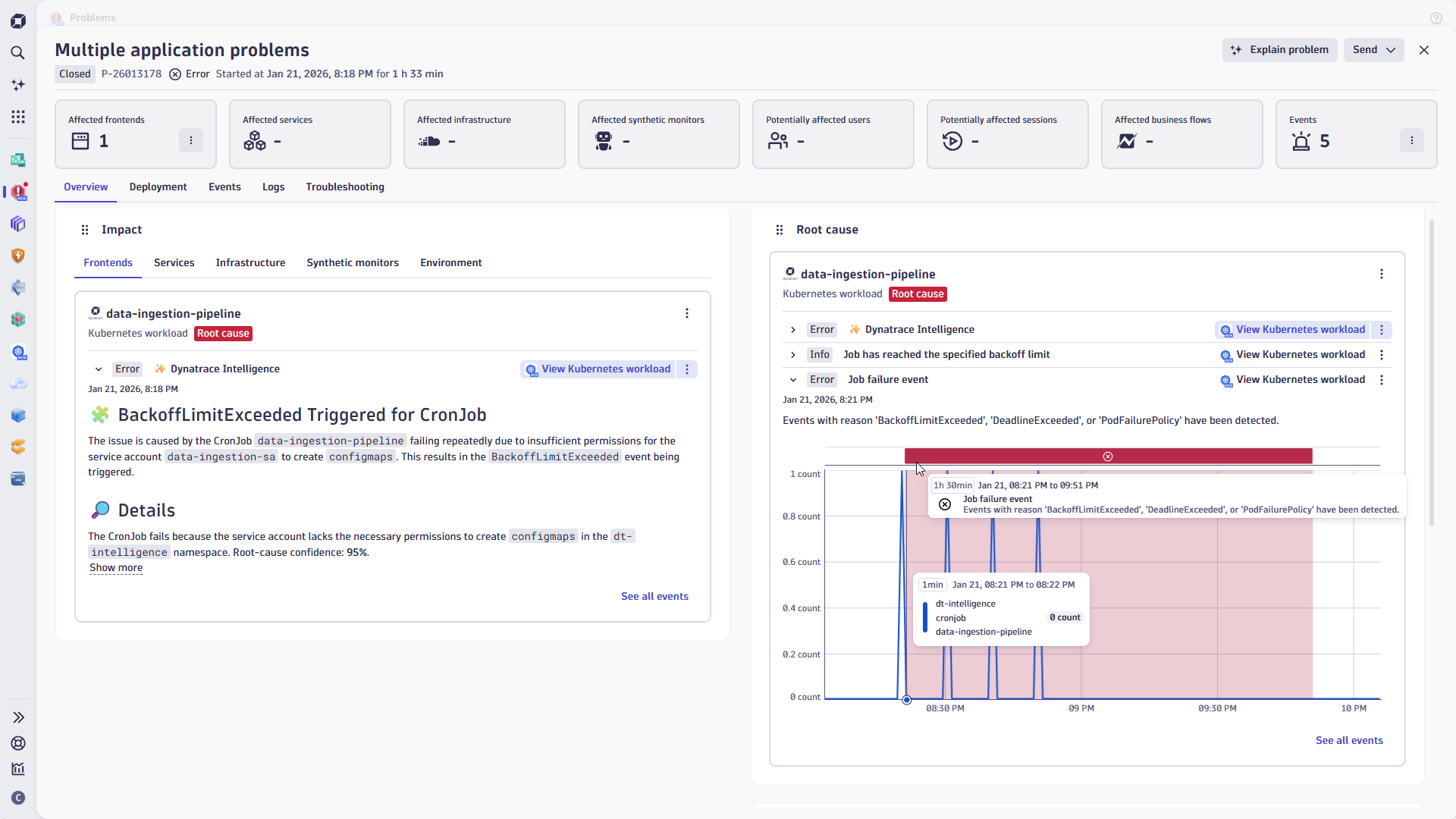The width and height of the screenshot is (1456, 819).
Task: Expand the Info backoff limit row
Action: (792, 354)
